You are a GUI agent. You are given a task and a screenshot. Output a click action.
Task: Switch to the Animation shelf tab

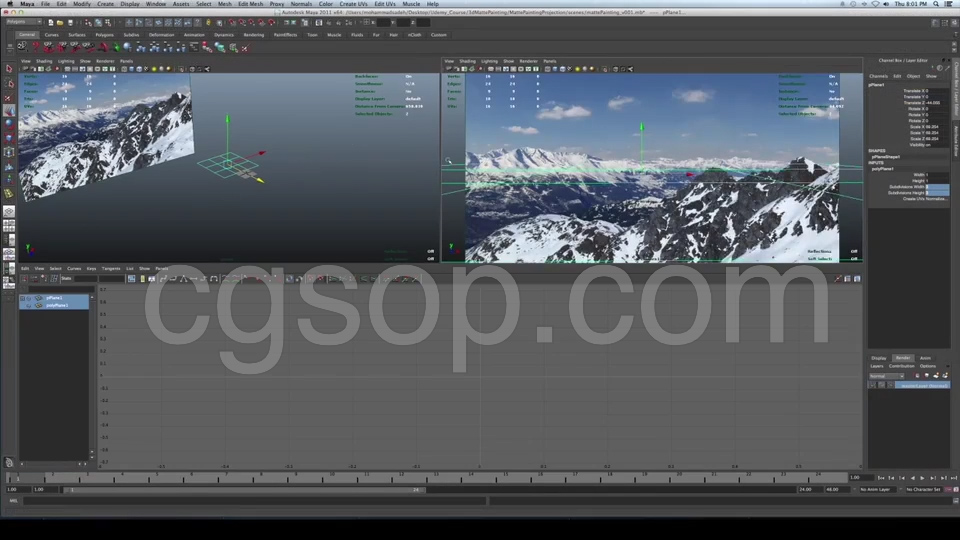point(194,35)
